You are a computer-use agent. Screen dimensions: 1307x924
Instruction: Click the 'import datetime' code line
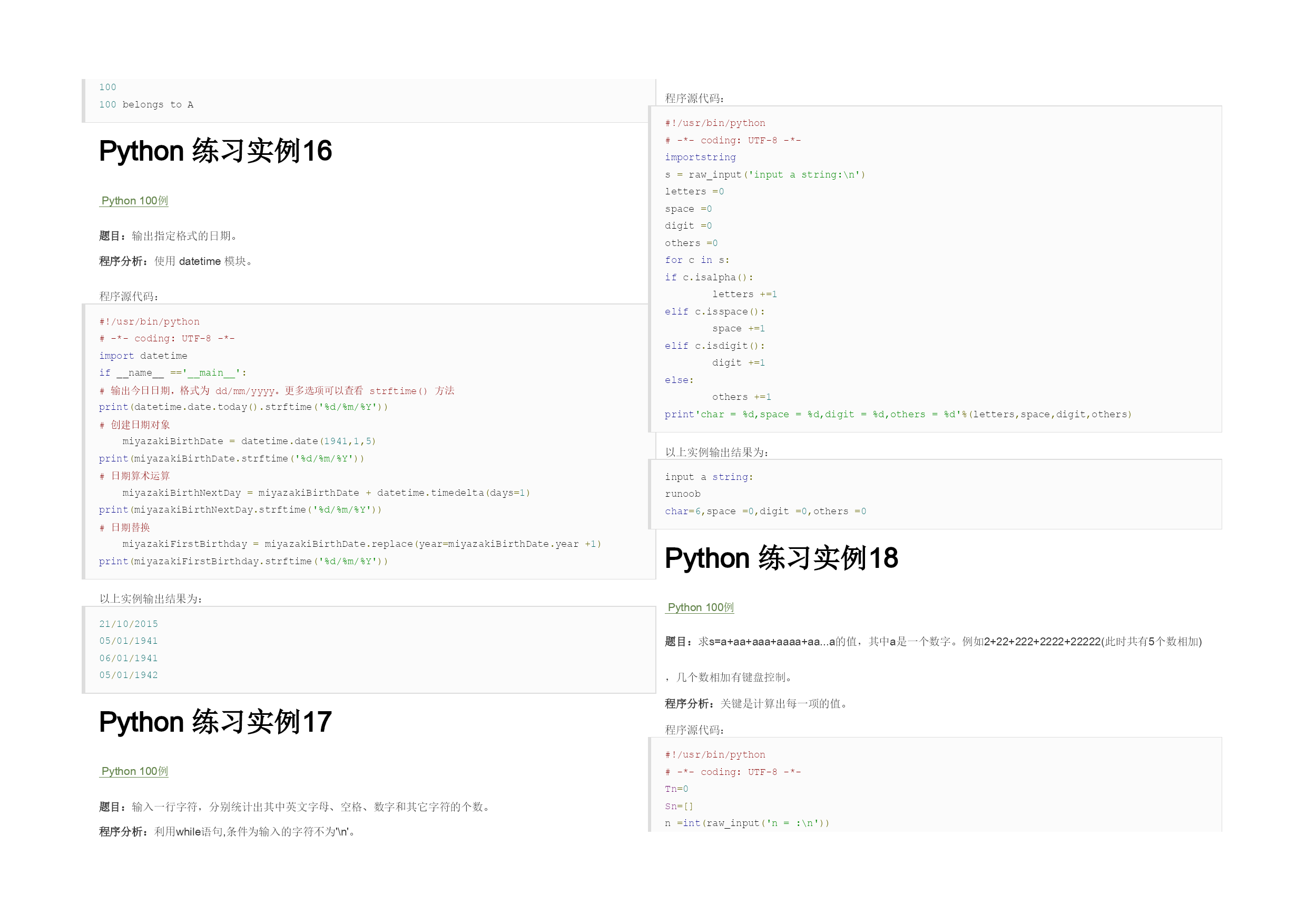(143, 356)
